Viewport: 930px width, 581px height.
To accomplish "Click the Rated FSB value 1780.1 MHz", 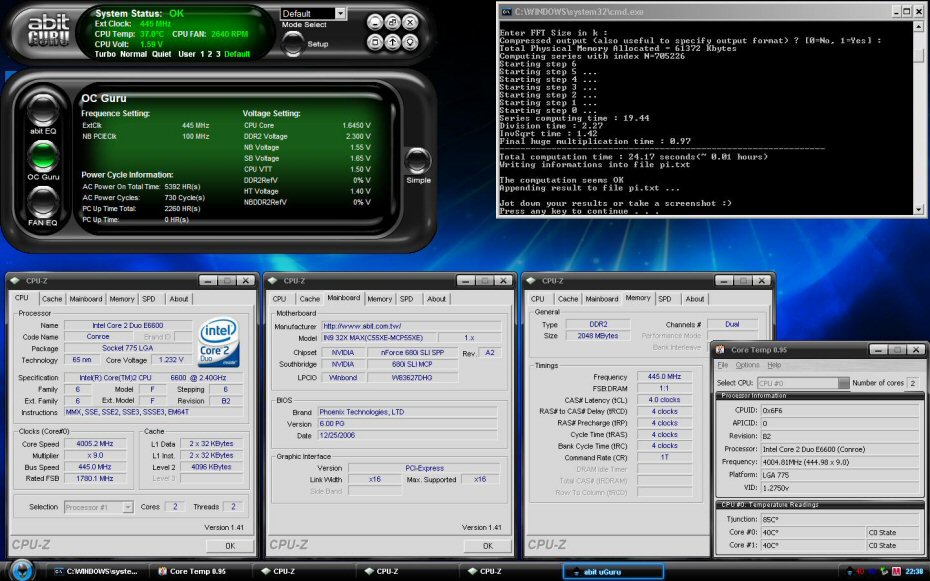I will pyautogui.click(x=95, y=478).
